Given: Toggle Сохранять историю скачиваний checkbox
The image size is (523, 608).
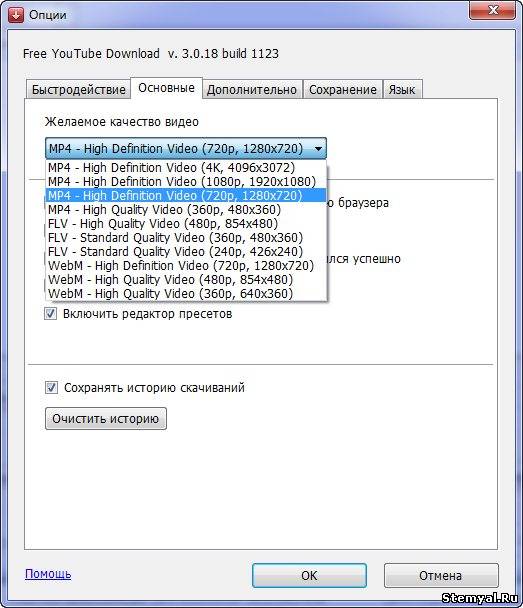Looking at the screenshot, I should [51, 387].
